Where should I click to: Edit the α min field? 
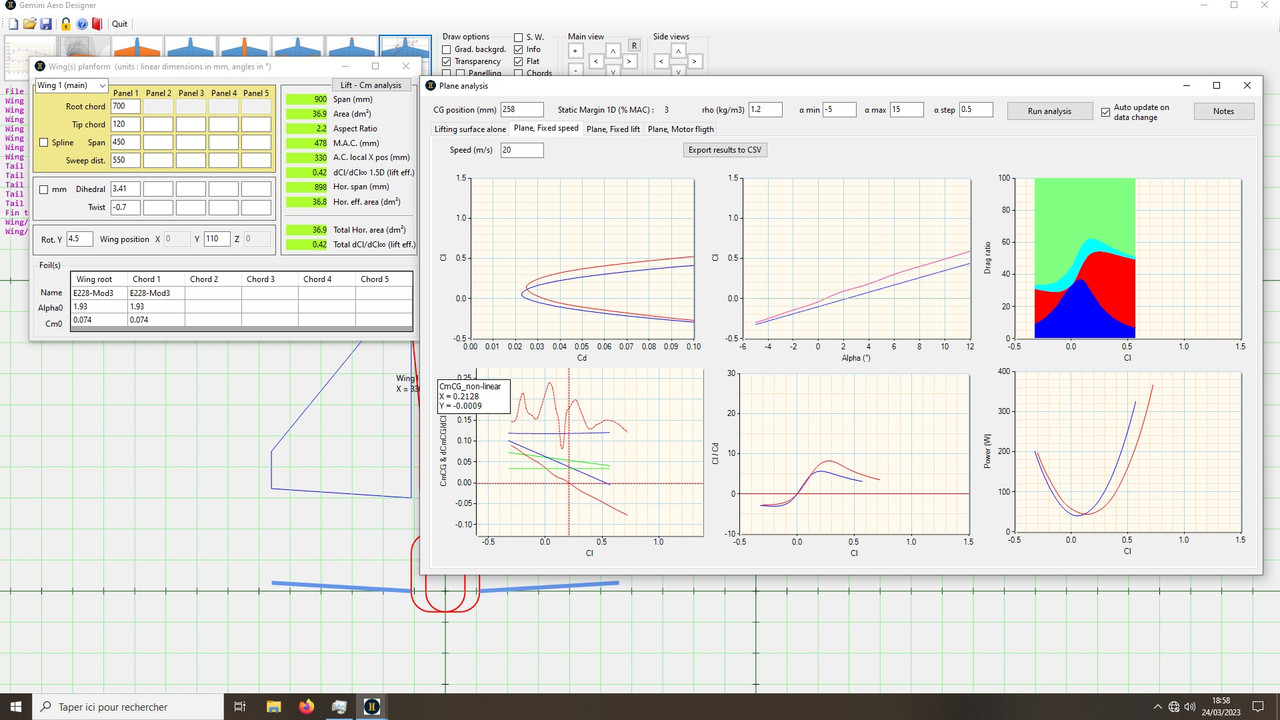[x=839, y=110]
